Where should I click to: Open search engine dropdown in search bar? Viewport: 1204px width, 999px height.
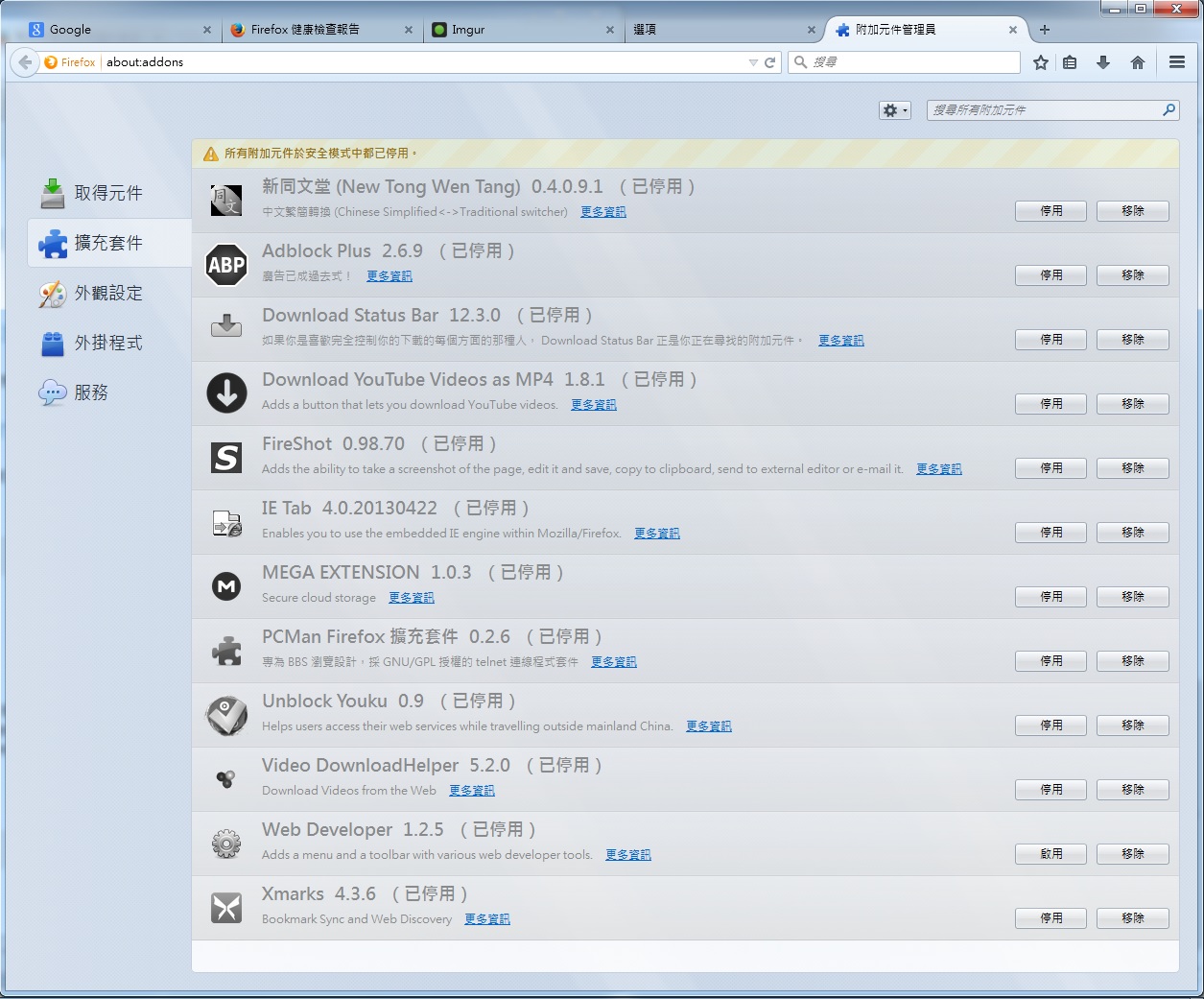click(x=801, y=62)
